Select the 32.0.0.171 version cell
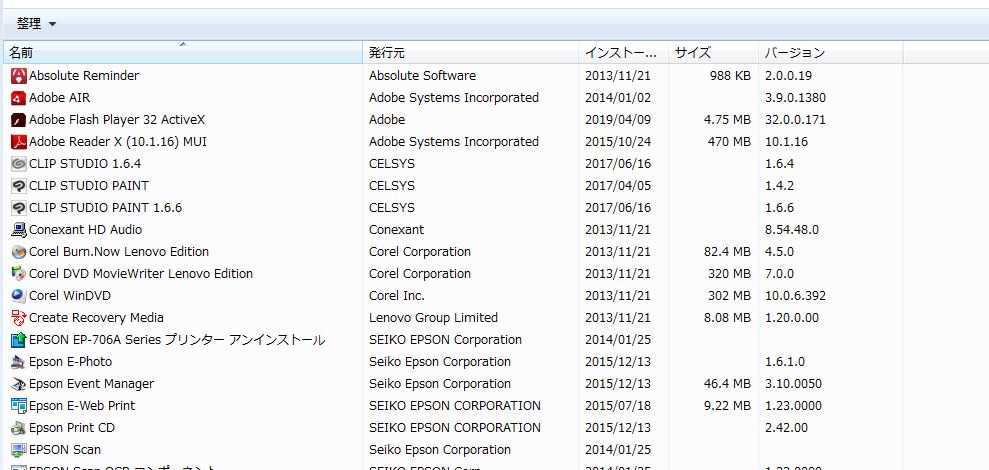Viewport: 989px width, 470px height. point(795,120)
